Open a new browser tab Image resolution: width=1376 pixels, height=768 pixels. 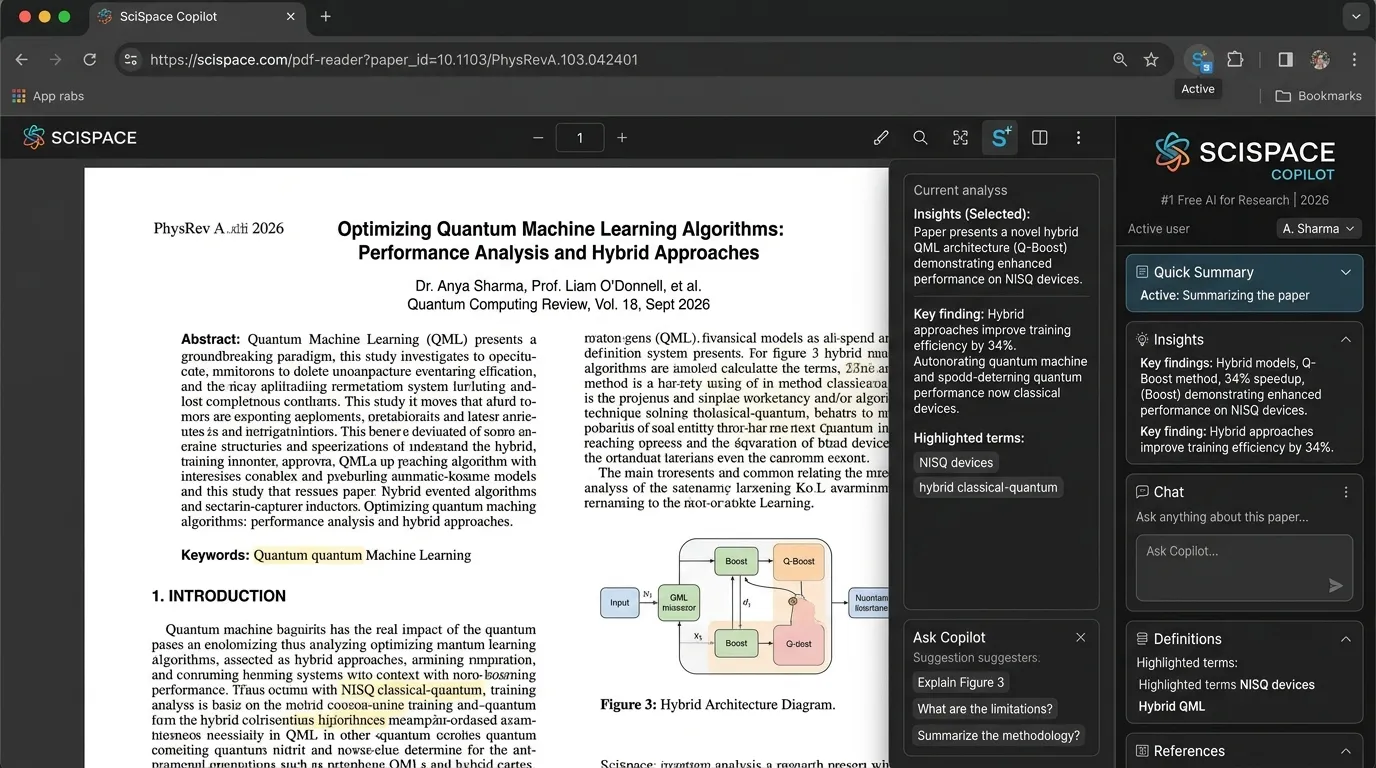[326, 16]
